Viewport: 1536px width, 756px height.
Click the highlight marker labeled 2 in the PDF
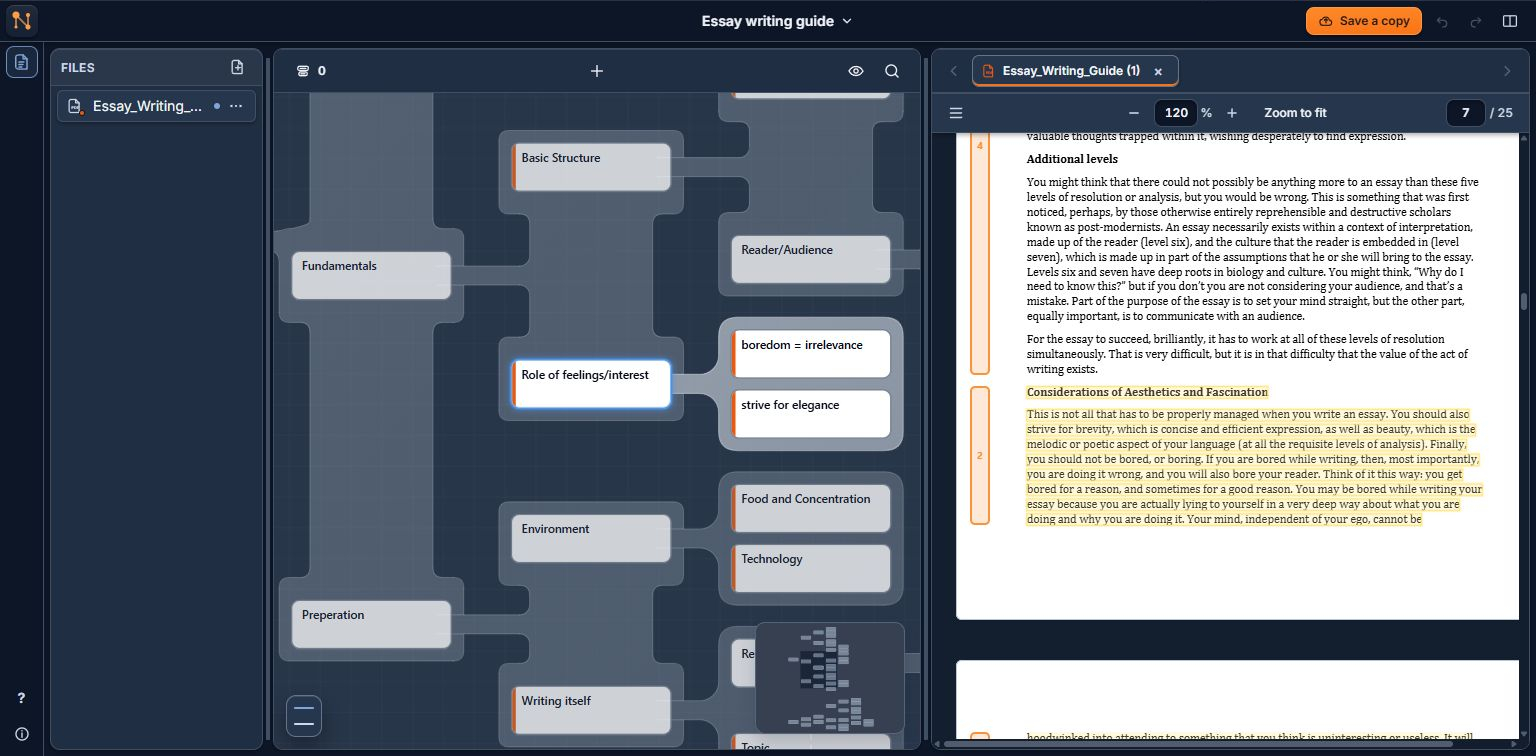980,456
